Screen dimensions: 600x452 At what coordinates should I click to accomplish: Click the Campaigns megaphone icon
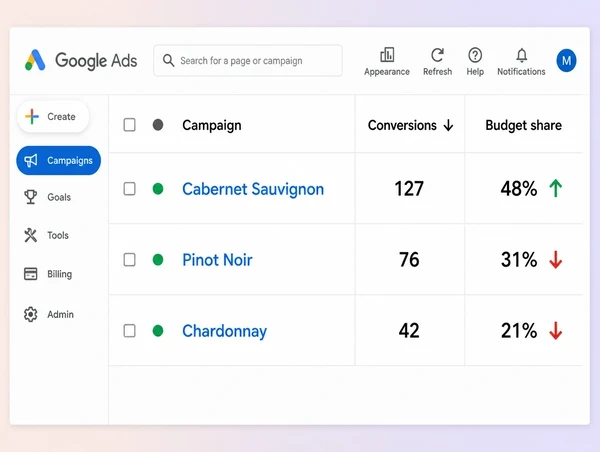click(31, 160)
